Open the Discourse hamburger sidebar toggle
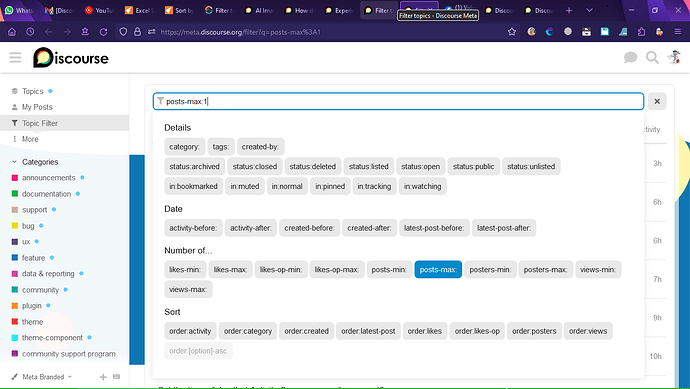Screen dimensions: 690x389 tap(15, 58)
